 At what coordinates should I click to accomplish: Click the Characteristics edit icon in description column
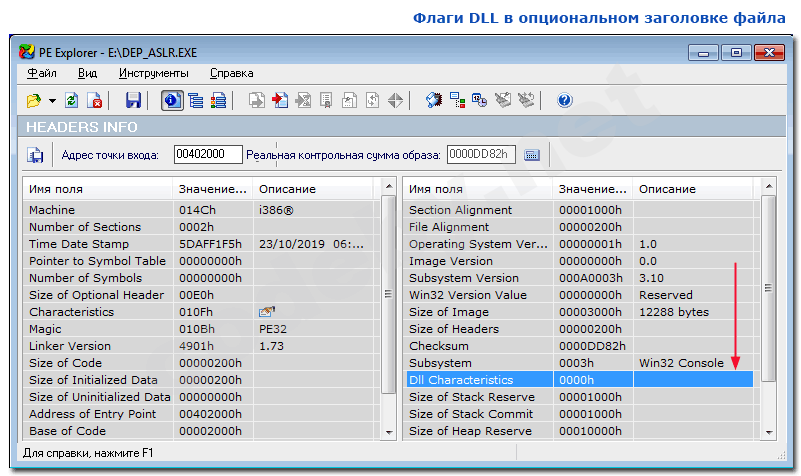point(266,312)
